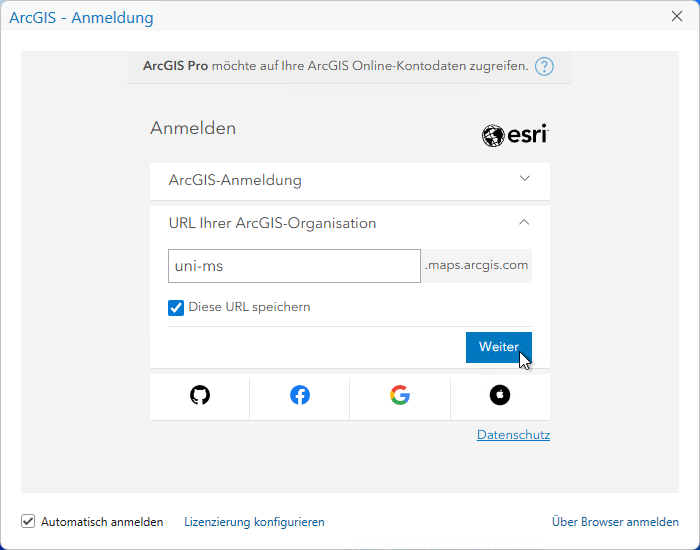This screenshot has height=550, width=700.
Task: Select the "ArcGIS-Anmeldung" section header label
Action: click(235, 181)
